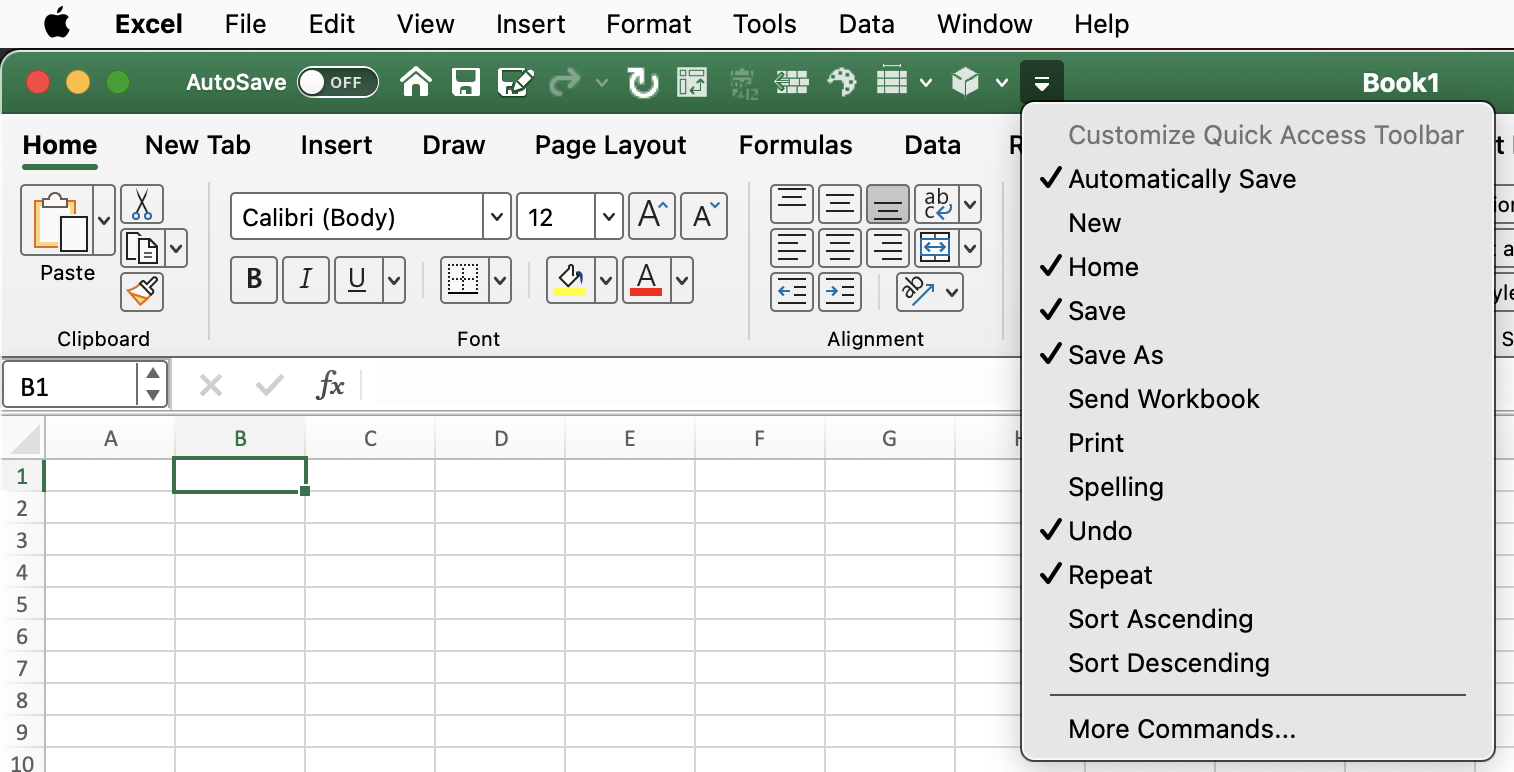Click the Wrap Text icon
This screenshot has width=1514, height=772.
937,204
